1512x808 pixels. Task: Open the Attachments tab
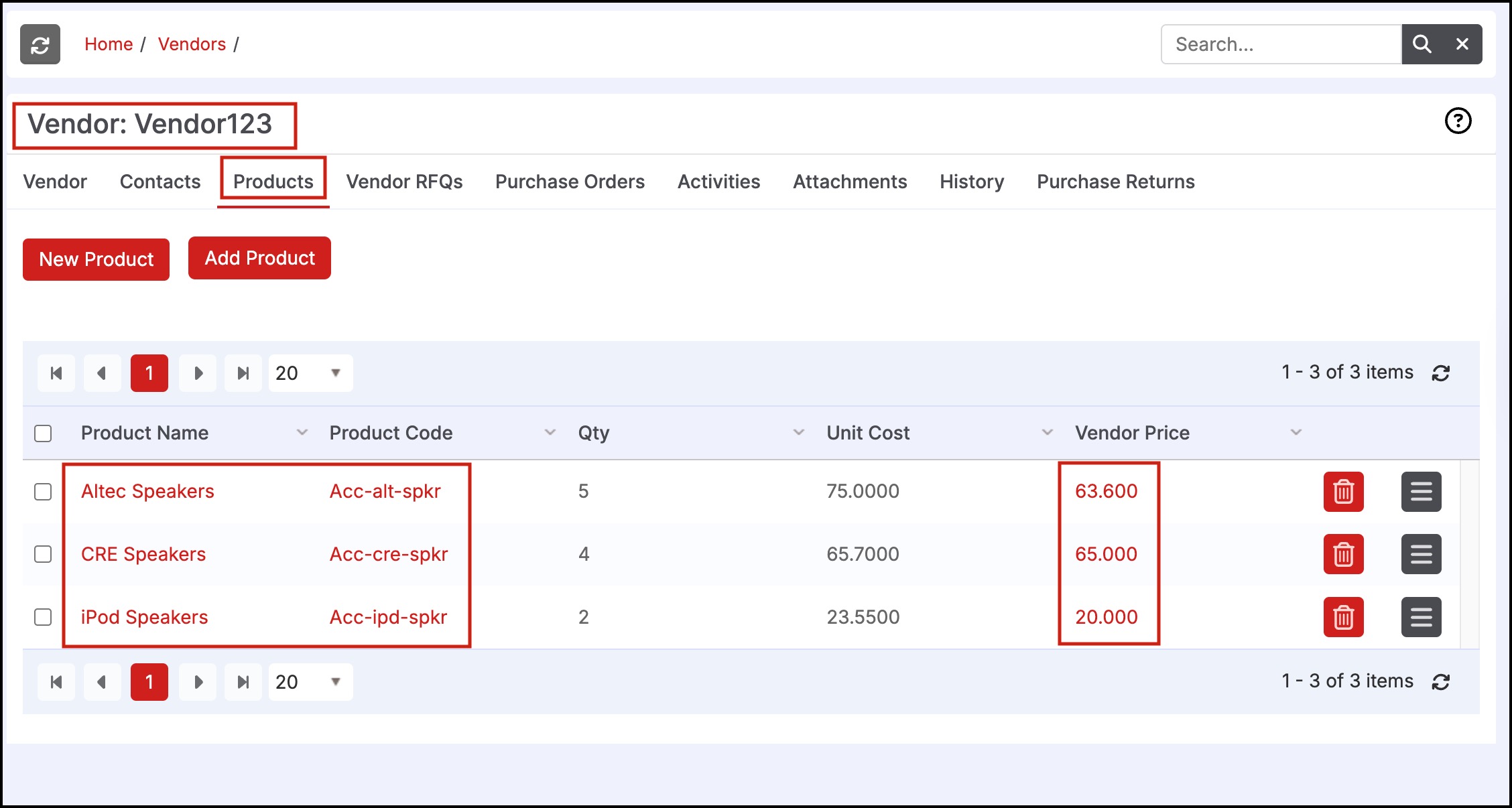pos(850,182)
